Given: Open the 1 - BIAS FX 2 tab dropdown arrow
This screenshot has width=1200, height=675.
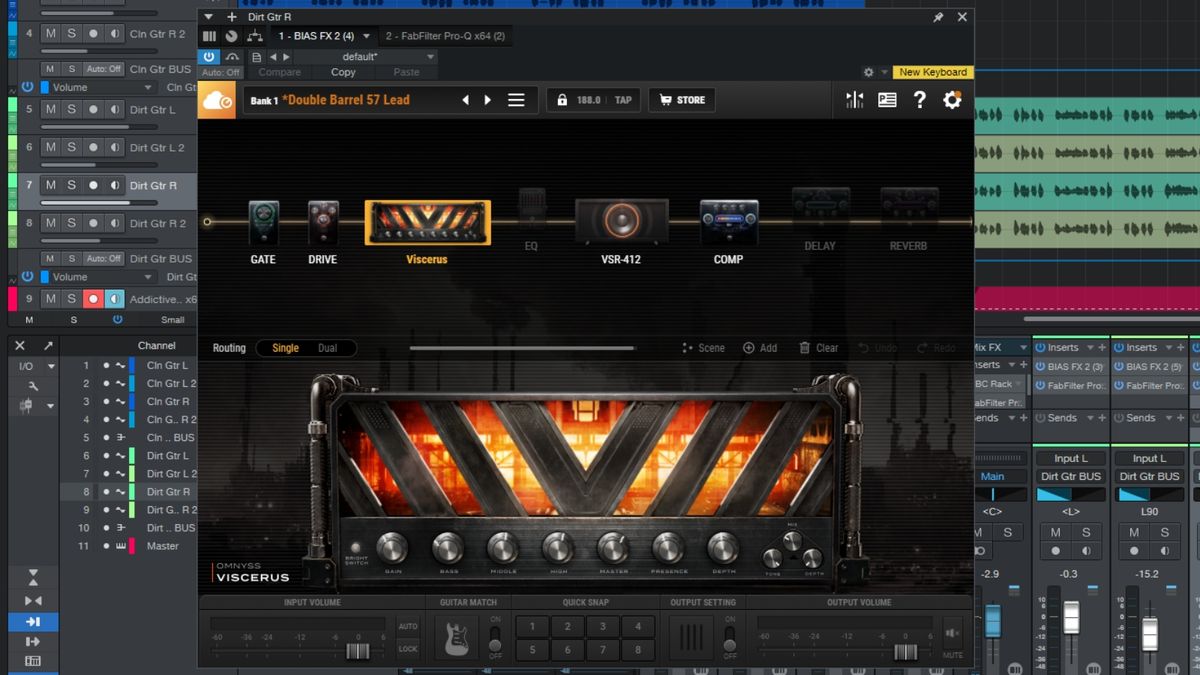Looking at the screenshot, I should click(366, 36).
